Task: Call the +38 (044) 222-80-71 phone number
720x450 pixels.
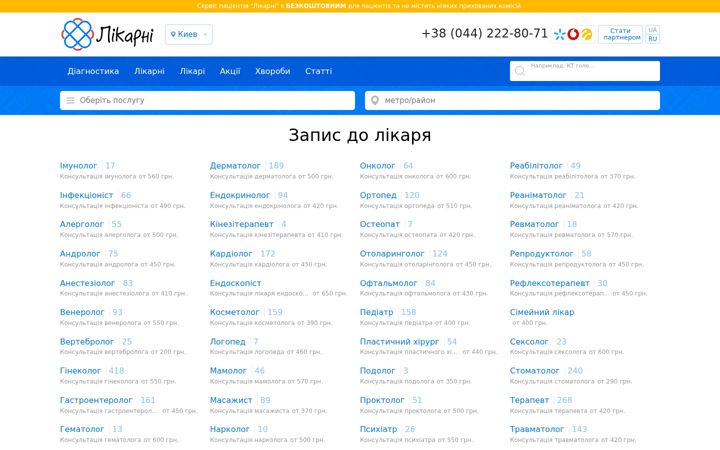Action: [x=484, y=34]
